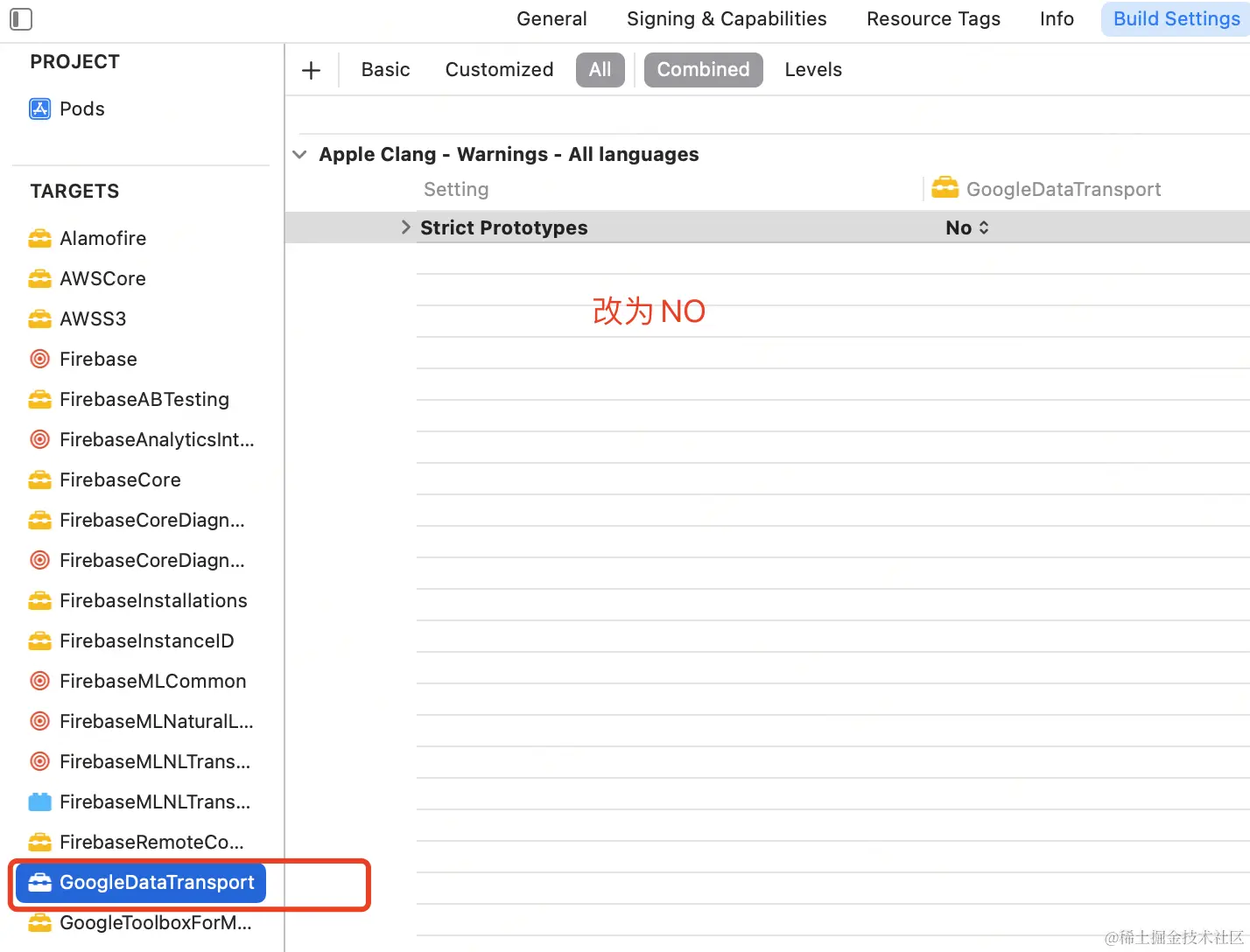Select the Firebase target
The image size is (1250, 952).
[x=98, y=359]
